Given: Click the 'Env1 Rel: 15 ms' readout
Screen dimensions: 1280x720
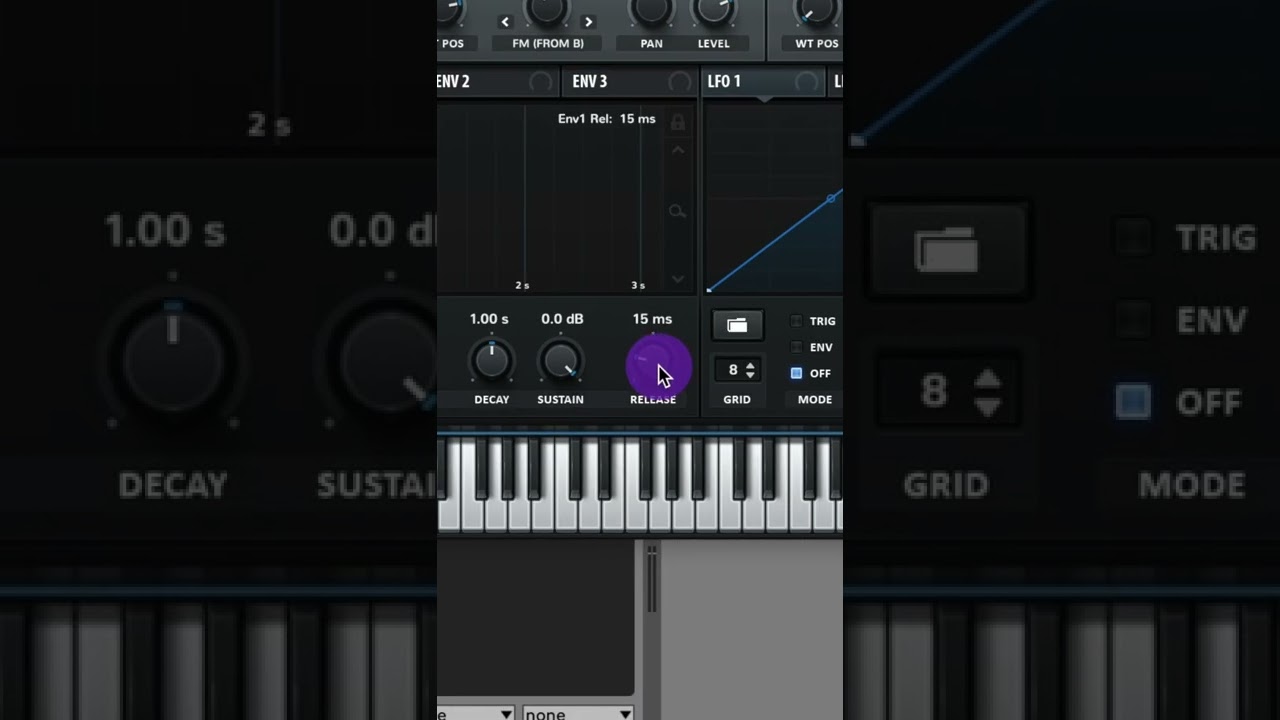Looking at the screenshot, I should click(x=607, y=119).
